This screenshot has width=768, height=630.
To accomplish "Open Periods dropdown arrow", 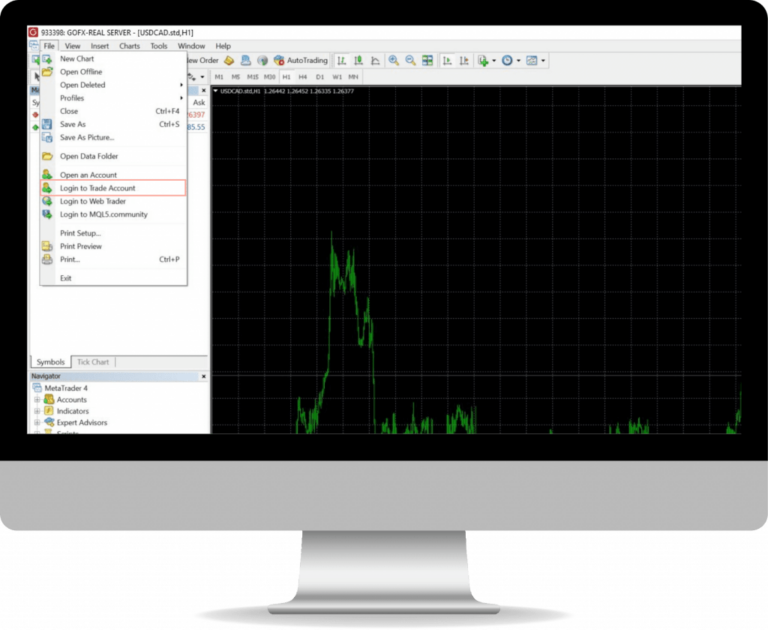I will (519, 61).
